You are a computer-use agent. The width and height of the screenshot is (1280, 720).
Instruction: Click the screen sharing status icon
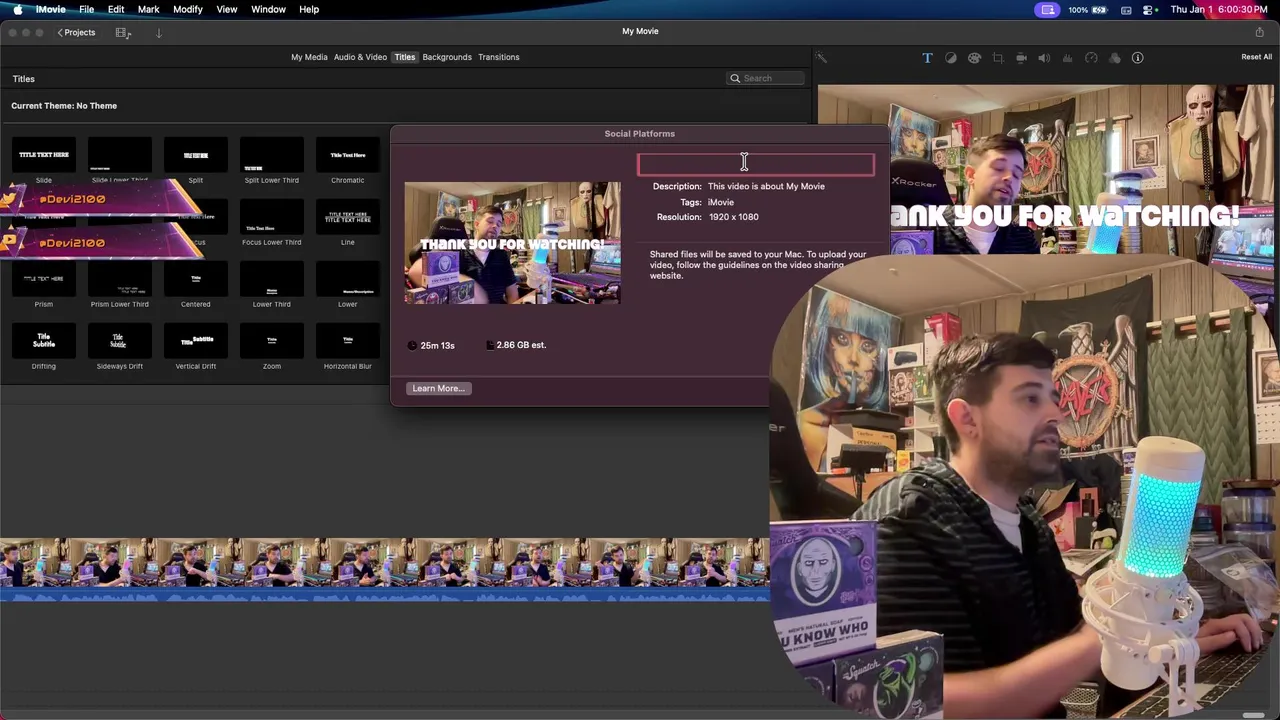coord(1047,9)
